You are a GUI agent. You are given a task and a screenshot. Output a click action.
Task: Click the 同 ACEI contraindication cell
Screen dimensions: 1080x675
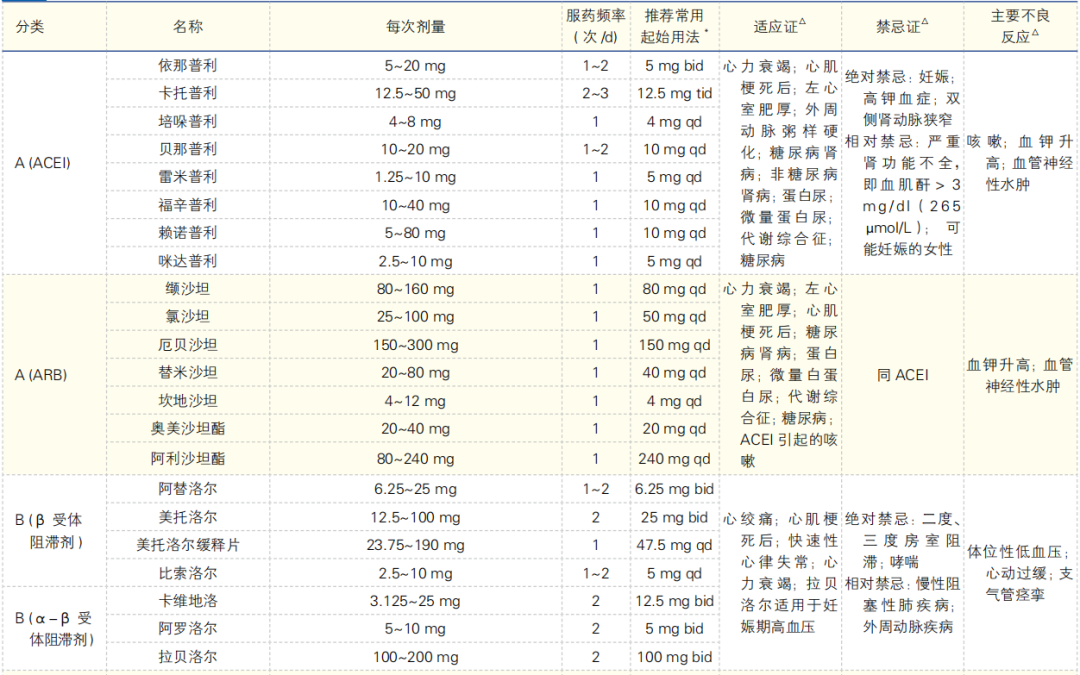902,375
